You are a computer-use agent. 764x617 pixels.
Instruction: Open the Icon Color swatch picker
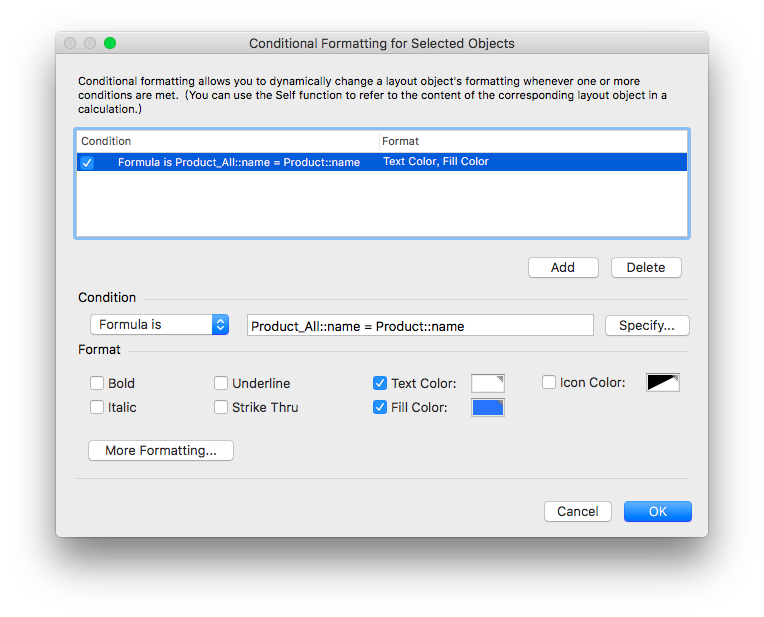(663, 383)
